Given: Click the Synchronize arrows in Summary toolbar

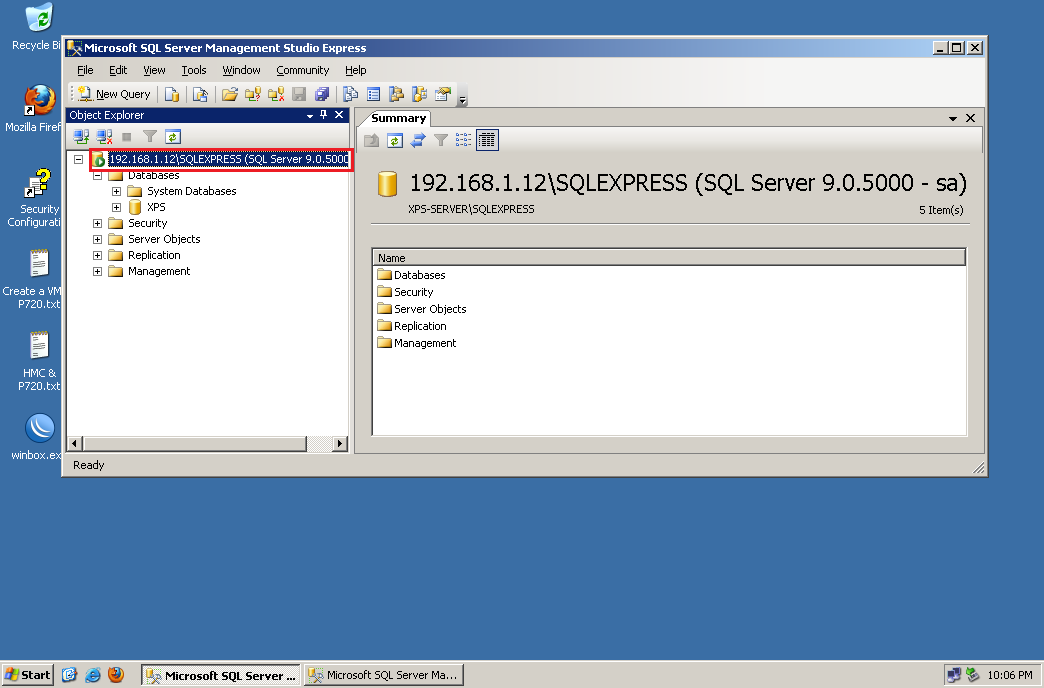Looking at the screenshot, I should click(x=417, y=141).
